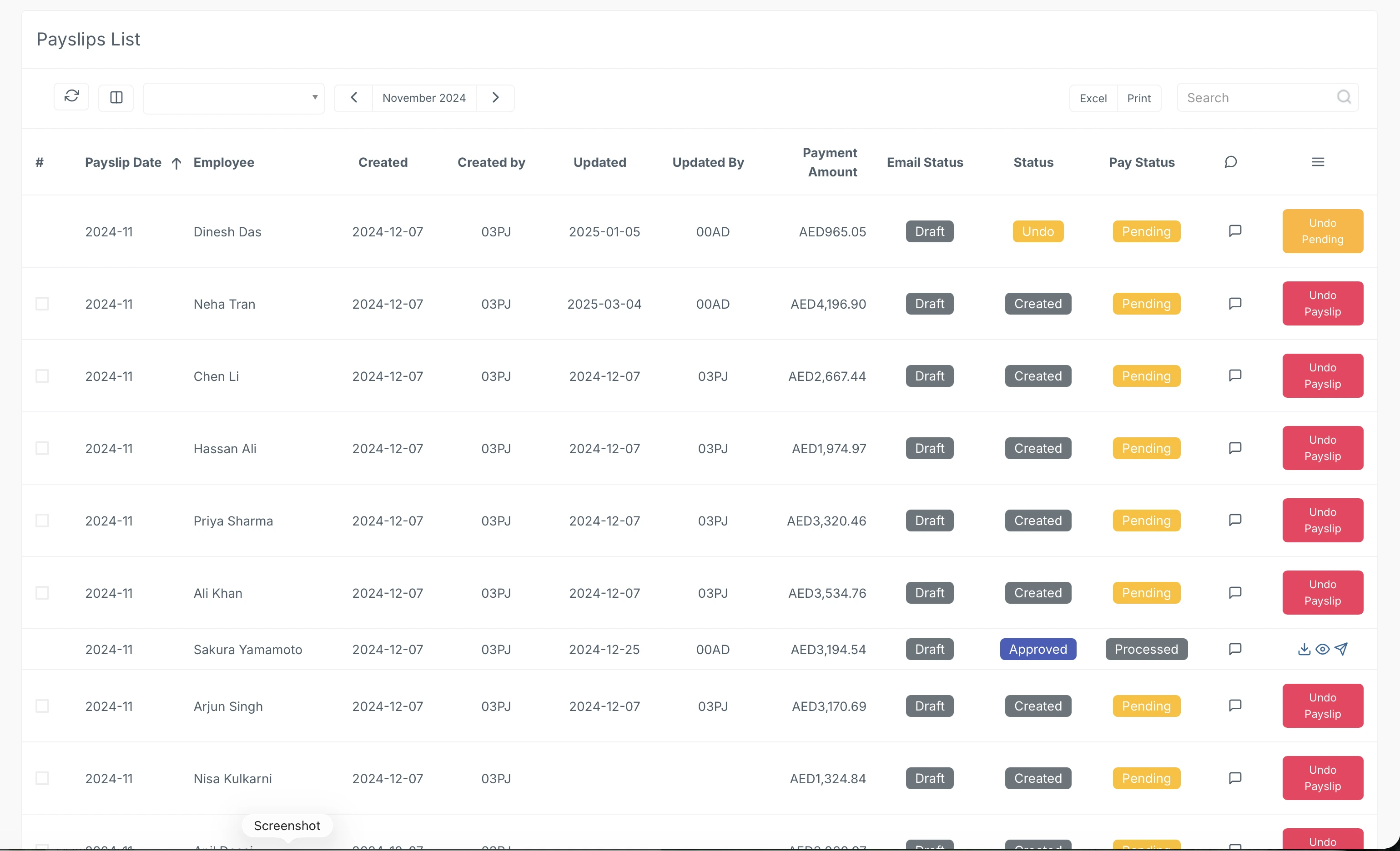1400x851 pixels.
Task: Select Priya Sharma row checkbox
Action: 43,521
